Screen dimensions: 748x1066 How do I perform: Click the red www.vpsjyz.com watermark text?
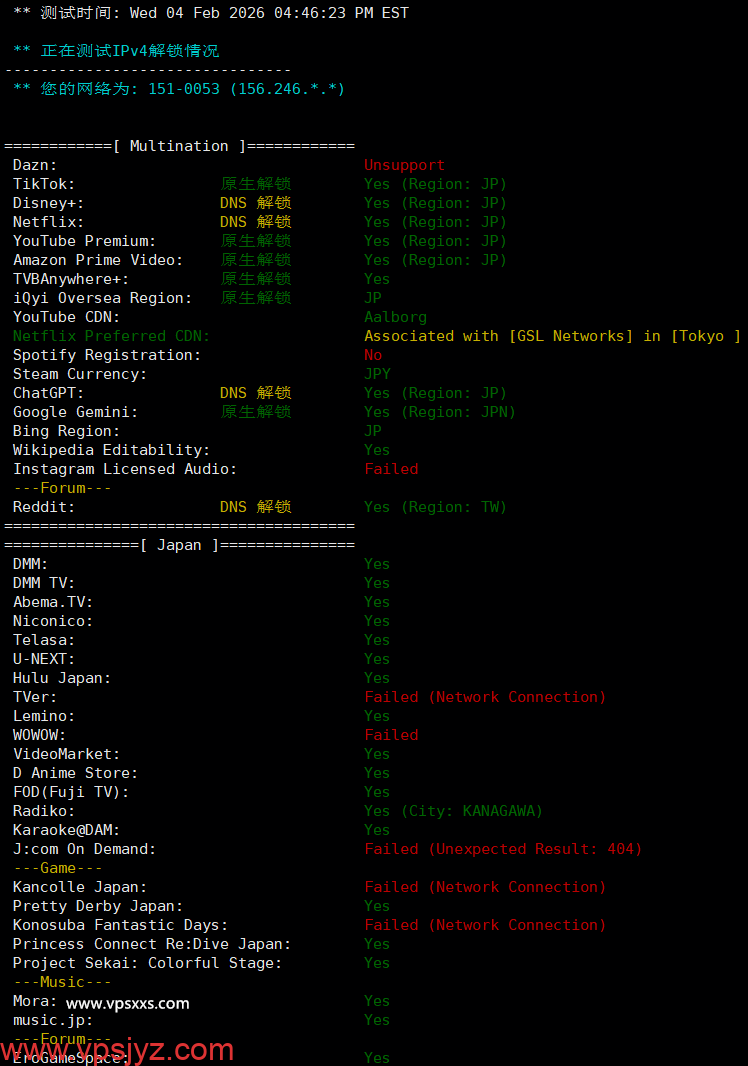click(117, 1050)
